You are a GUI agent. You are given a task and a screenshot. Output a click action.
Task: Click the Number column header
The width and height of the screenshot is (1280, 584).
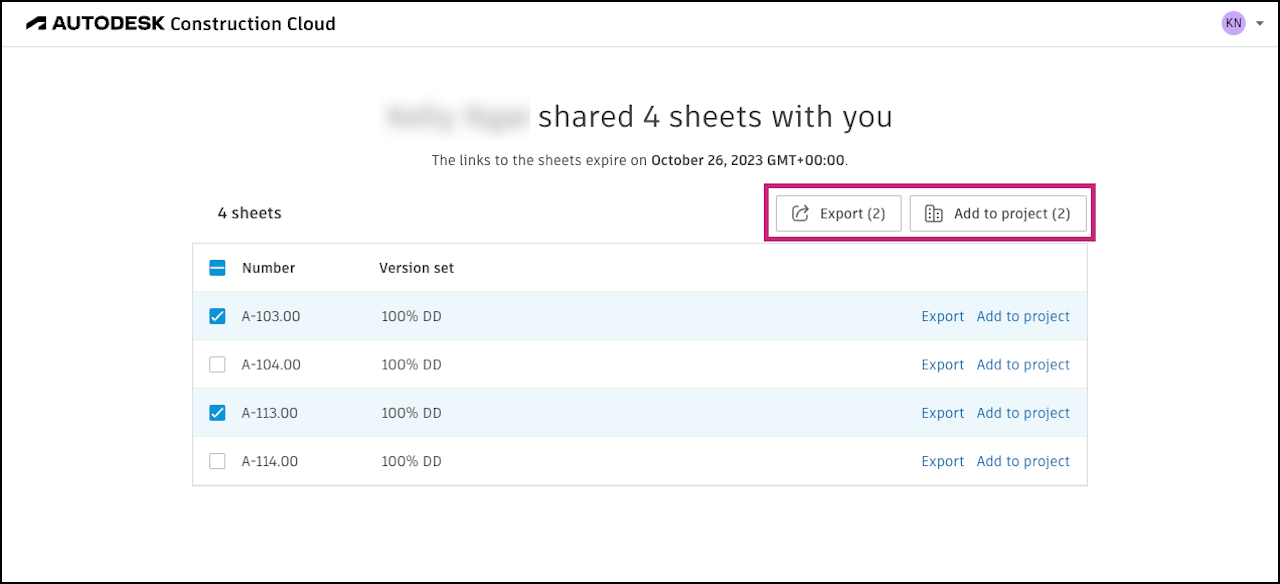click(x=268, y=268)
